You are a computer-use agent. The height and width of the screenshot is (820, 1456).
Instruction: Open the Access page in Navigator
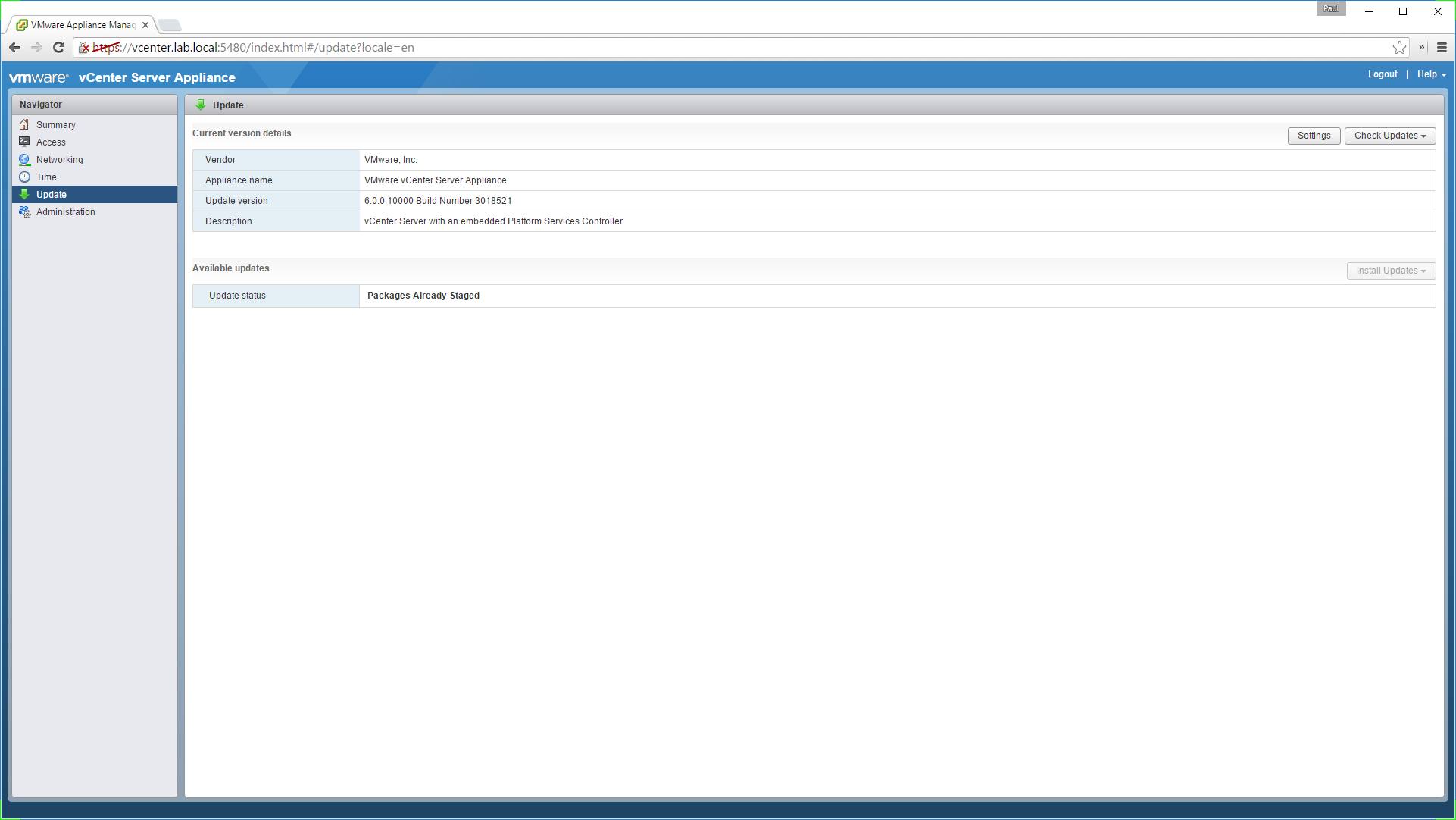(95, 142)
